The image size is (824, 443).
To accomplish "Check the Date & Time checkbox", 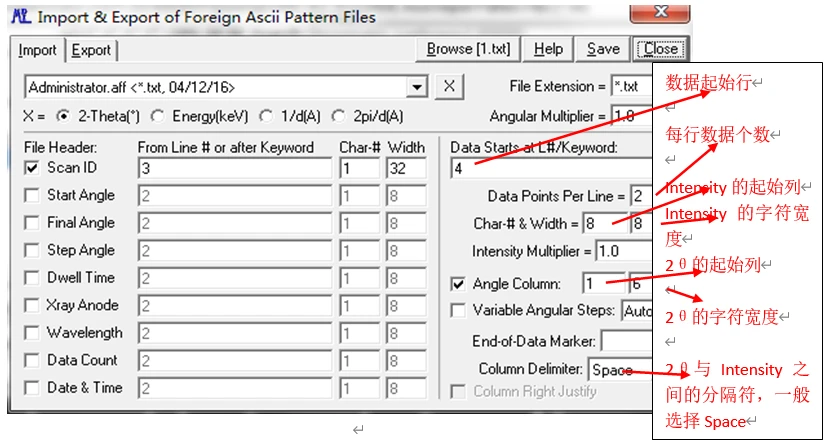I will 31,388.
